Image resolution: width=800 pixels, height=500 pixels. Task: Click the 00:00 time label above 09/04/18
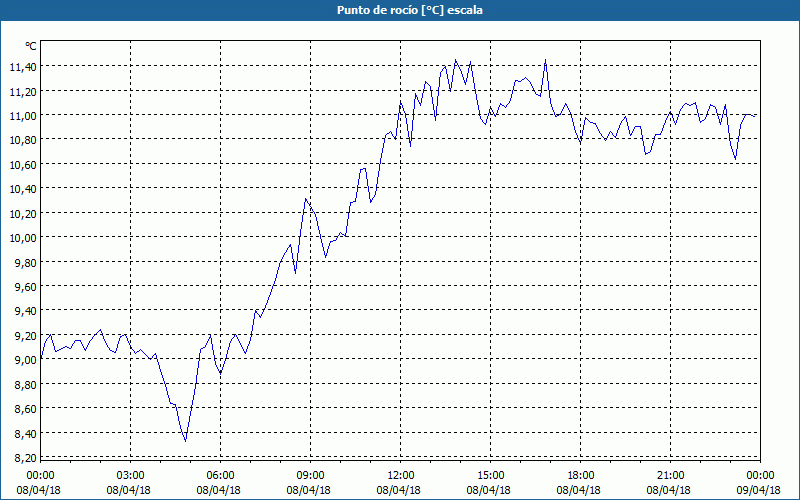760,476
